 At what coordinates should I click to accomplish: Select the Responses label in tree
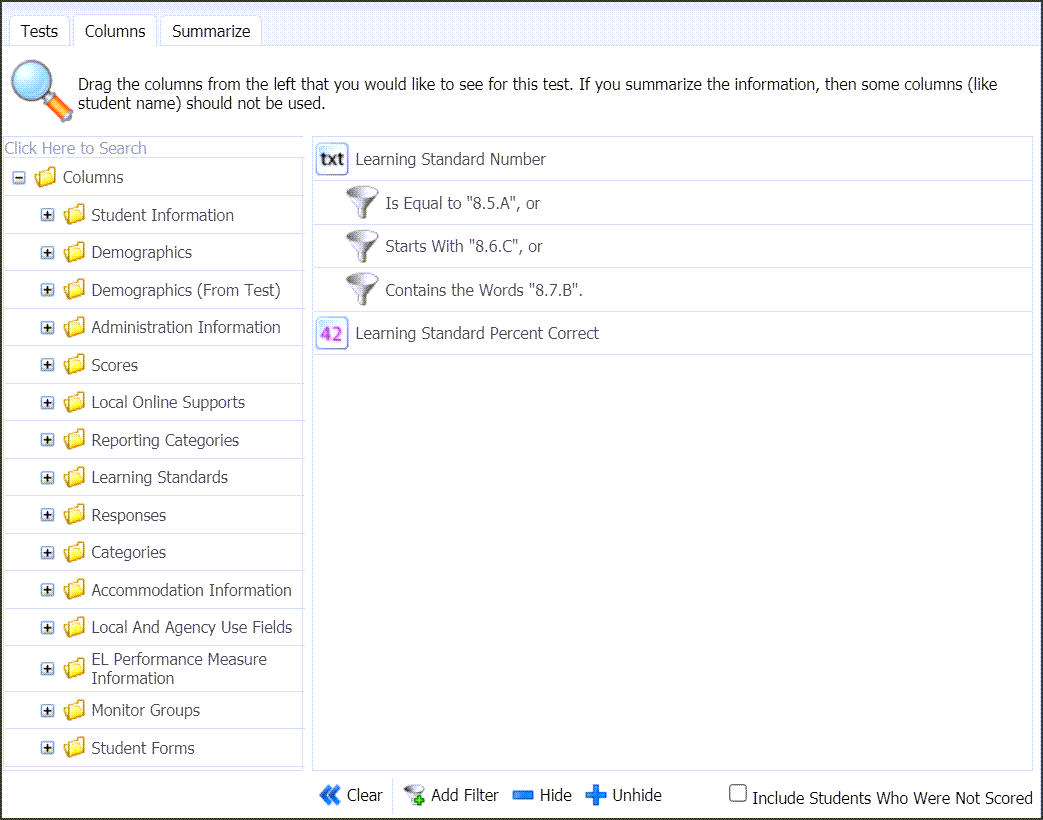pyautogui.click(x=128, y=515)
